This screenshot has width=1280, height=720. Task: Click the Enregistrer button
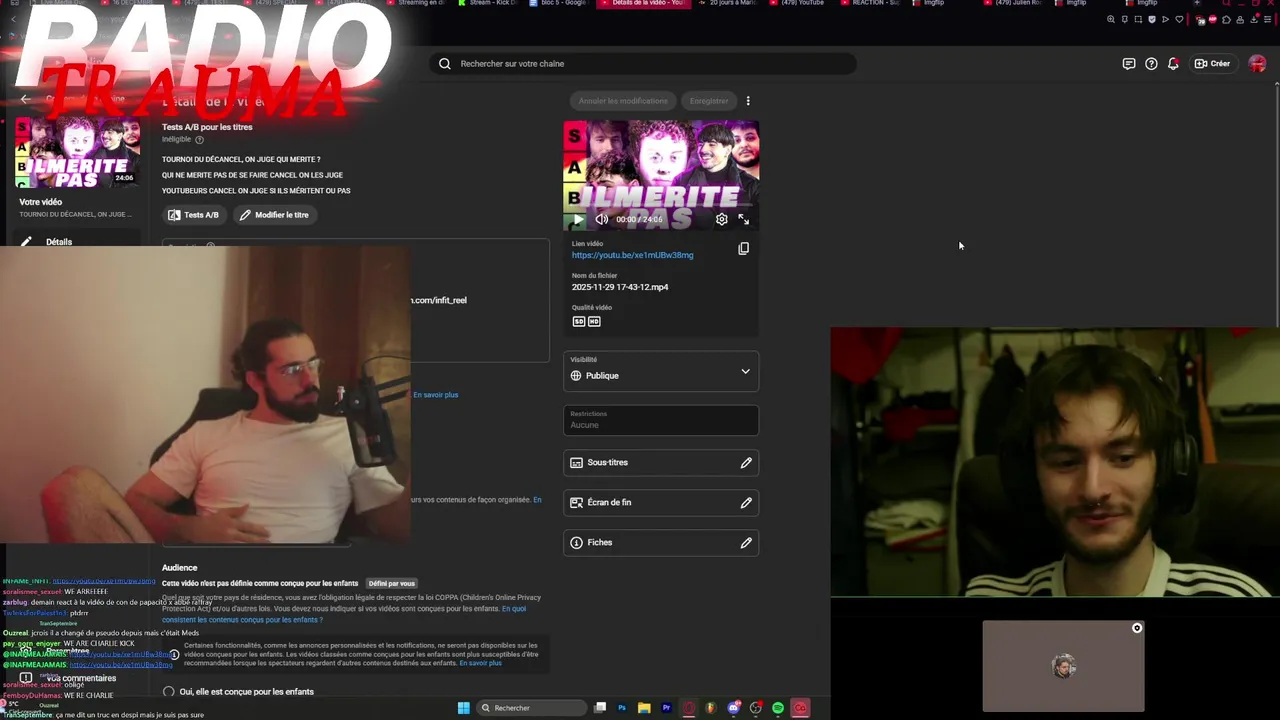coord(709,101)
